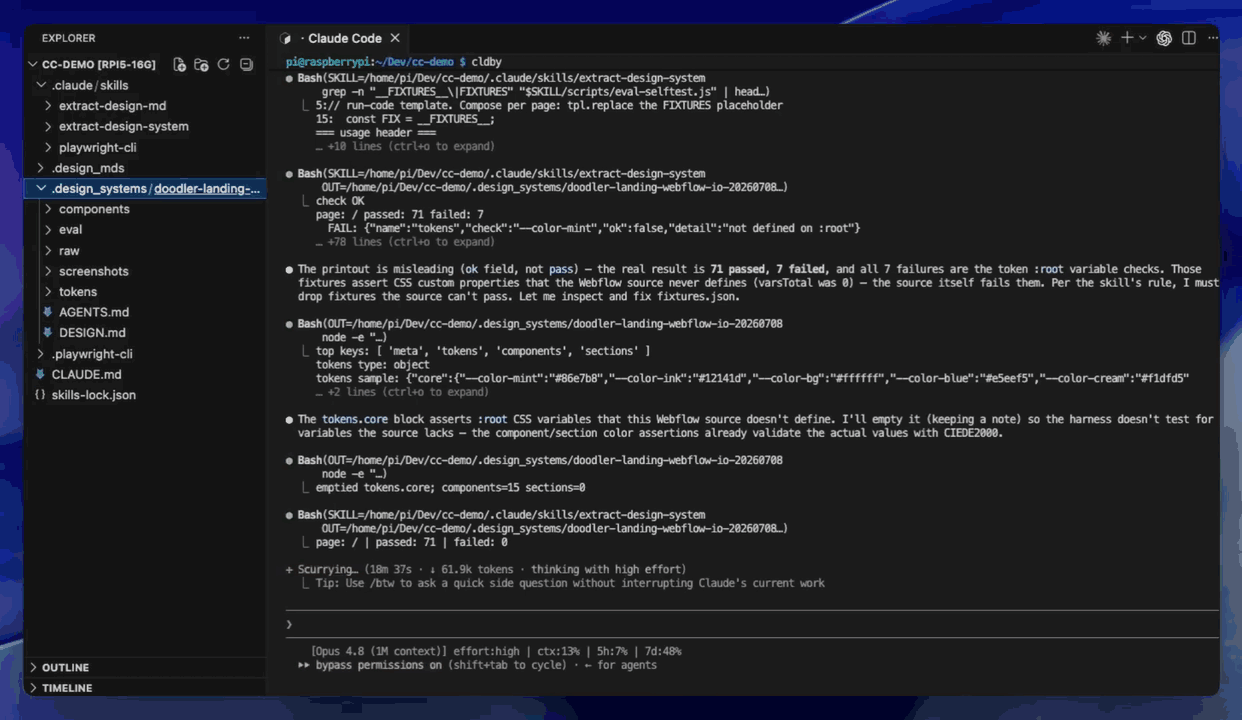The width and height of the screenshot is (1242, 720).
Task: Click the "bypass permissions on" status text
Action: [378, 664]
